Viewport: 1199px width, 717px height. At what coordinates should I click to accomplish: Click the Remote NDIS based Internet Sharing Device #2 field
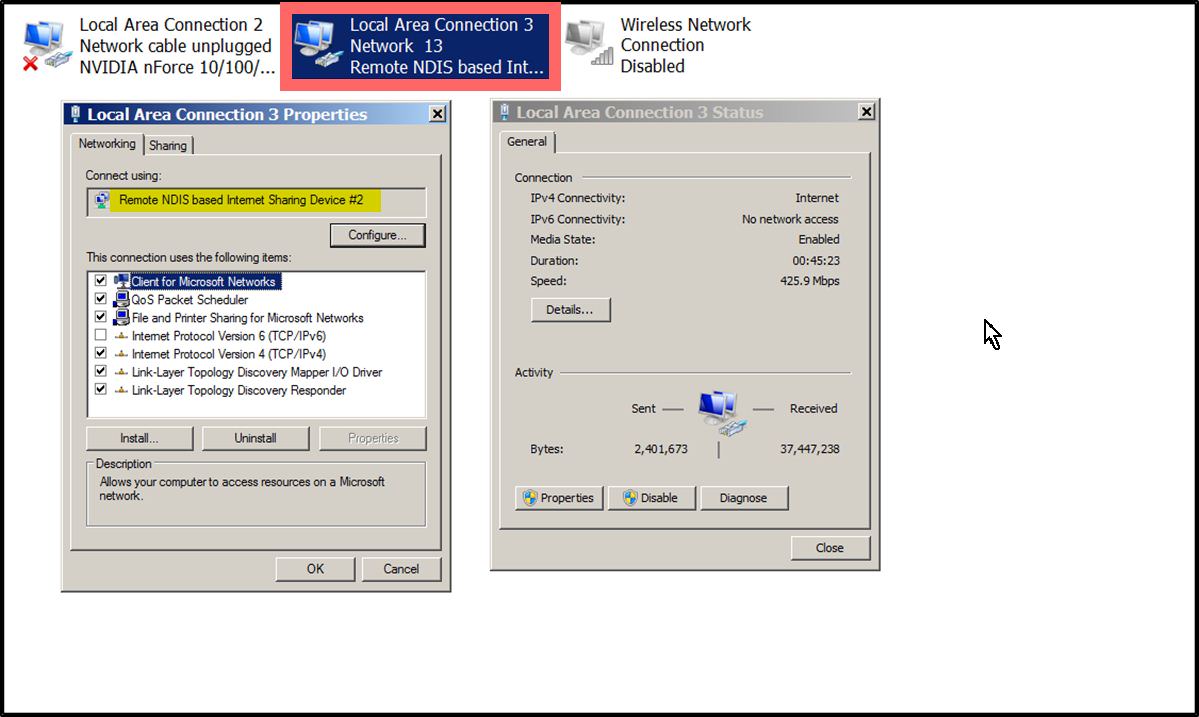click(x=256, y=202)
